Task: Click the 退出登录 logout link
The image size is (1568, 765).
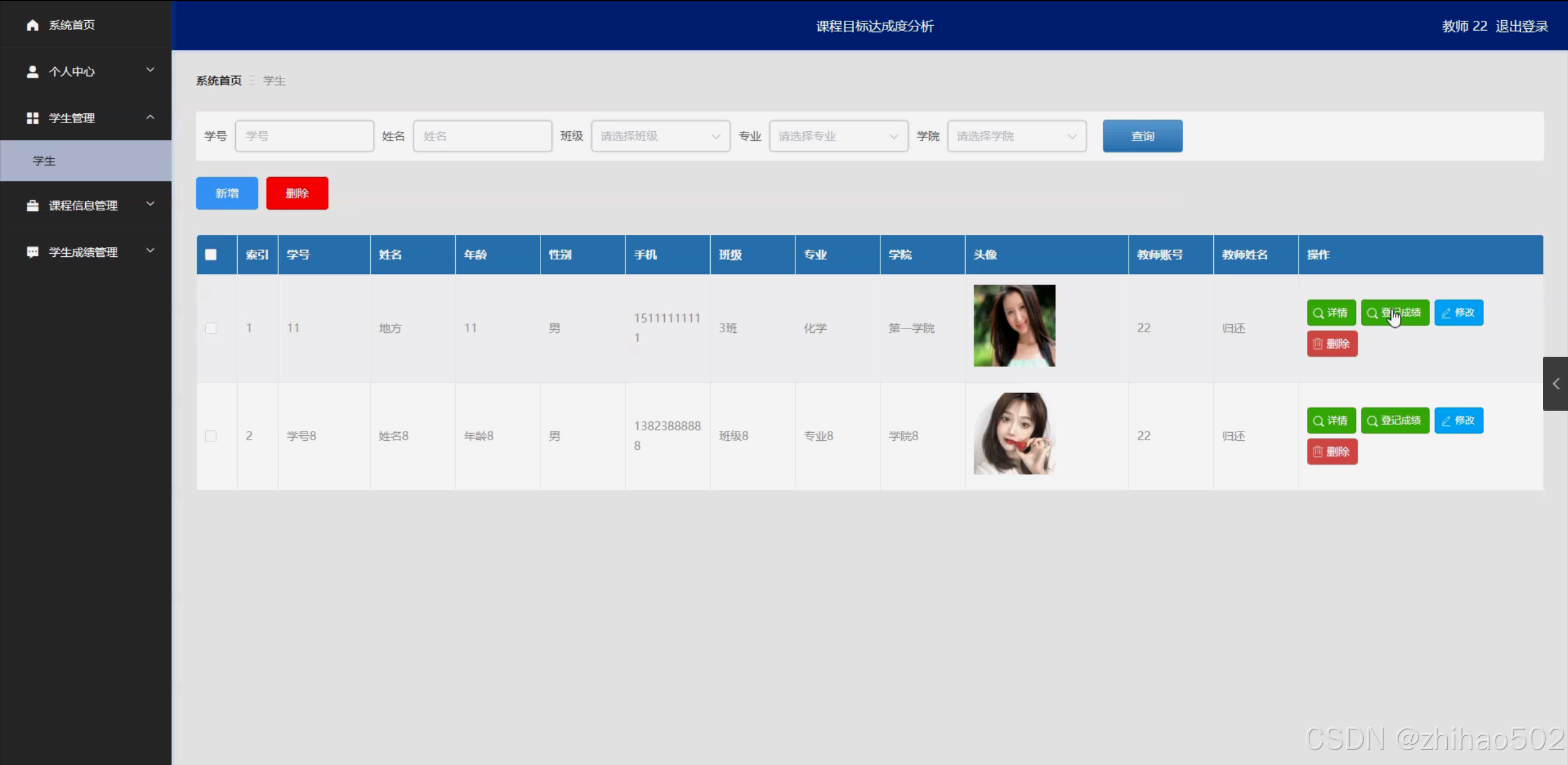Action: [x=1521, y=26]
